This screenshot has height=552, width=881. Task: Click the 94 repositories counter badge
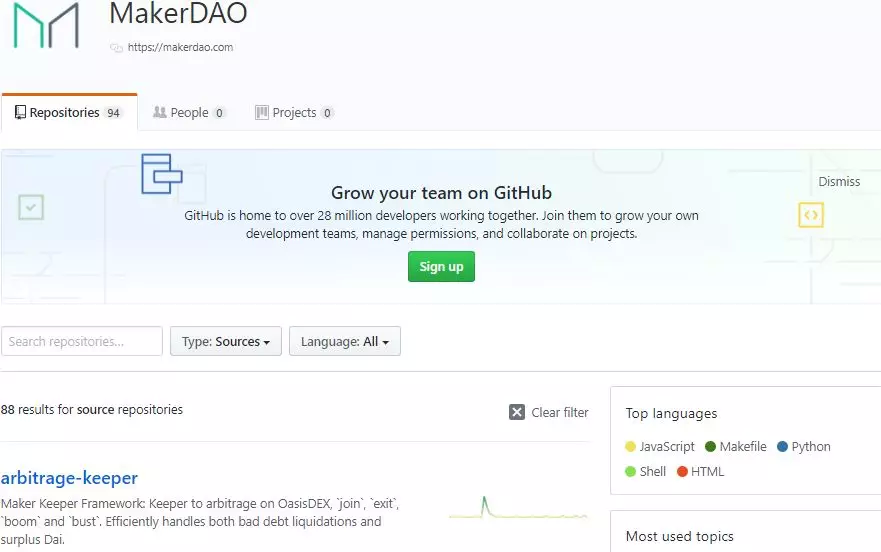[113, 113]
